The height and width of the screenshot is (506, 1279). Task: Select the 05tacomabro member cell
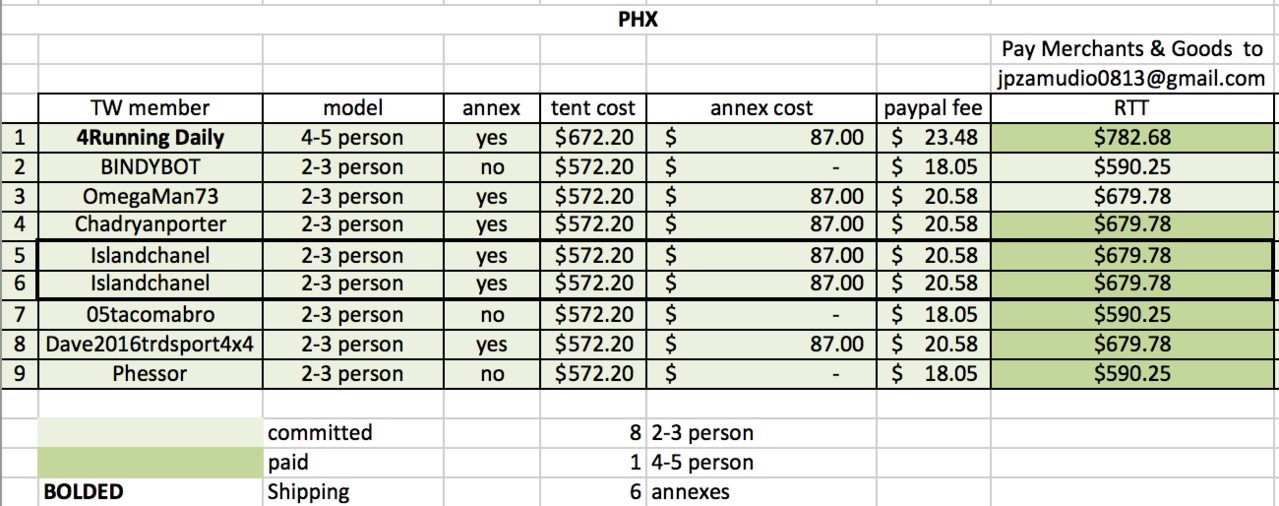point(150,315)
